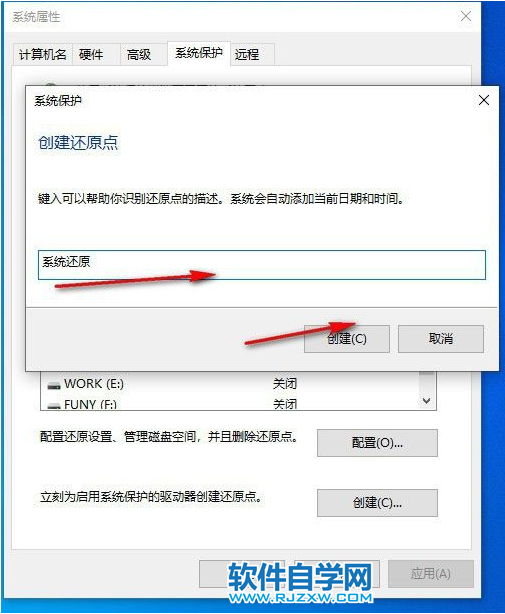This screenshot has height=614, width=505.
Task: Click the 应用(A) button
Action: (431, 574)
